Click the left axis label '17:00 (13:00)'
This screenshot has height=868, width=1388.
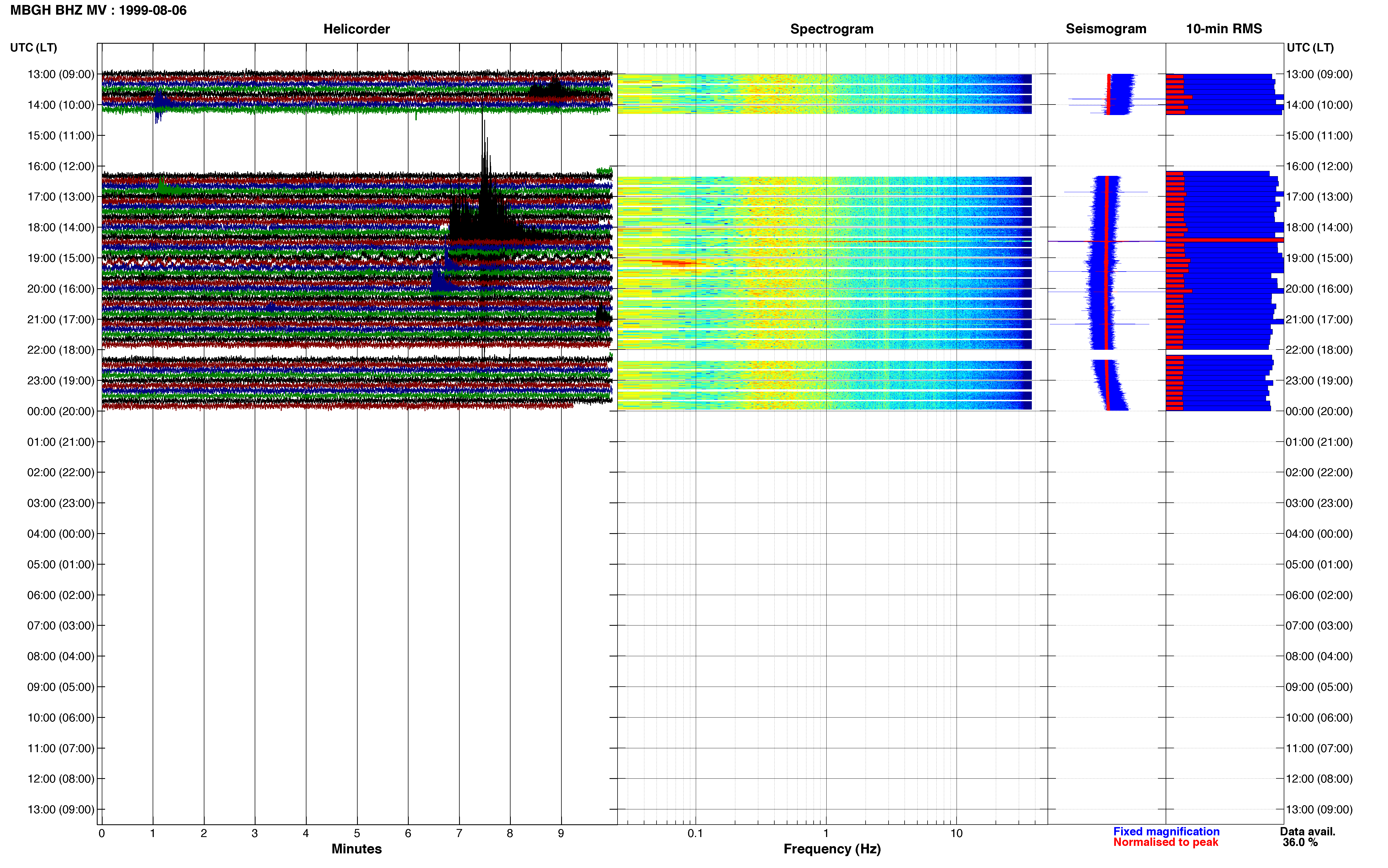[x=61, y=197]
